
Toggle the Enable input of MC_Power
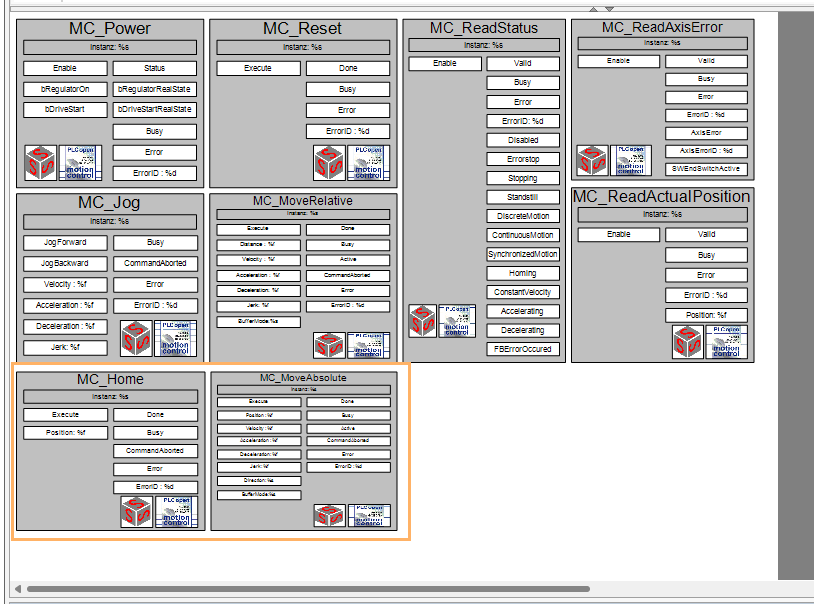click(65, 68)
